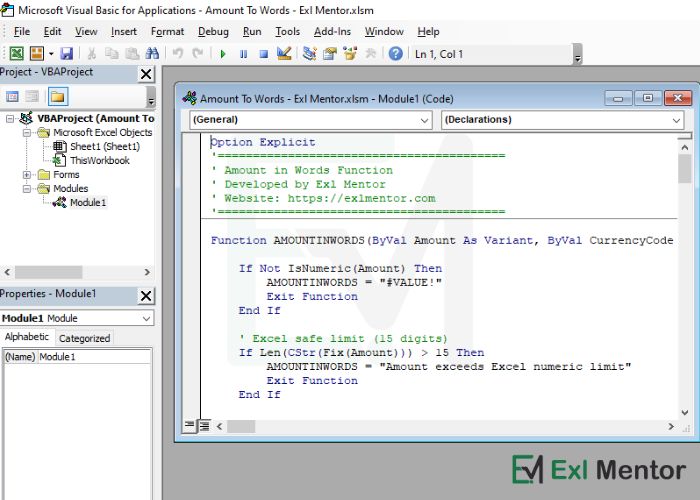Screen dimensions: 700x500
Task: Toggle Folders view in Project pane
Action: [x=58, y=96]
